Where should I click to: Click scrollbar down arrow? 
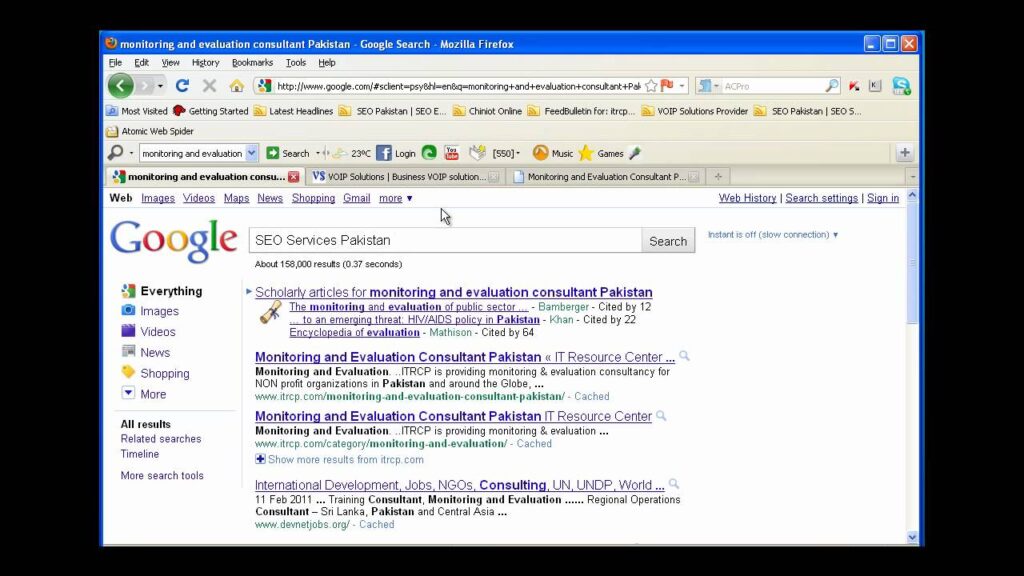coord(912,537)
